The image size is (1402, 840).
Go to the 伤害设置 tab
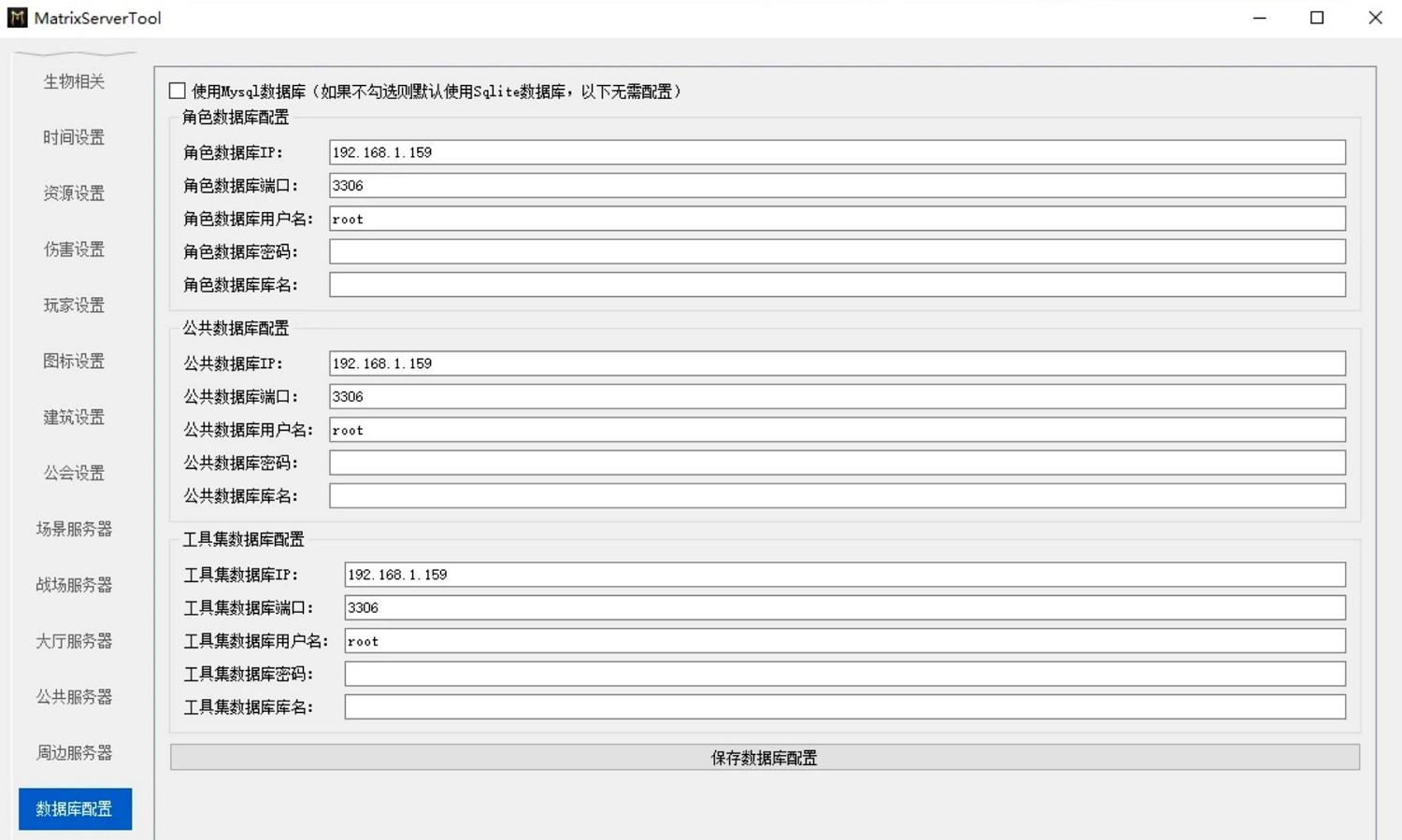pyautogui.click(x=74, y=249)
